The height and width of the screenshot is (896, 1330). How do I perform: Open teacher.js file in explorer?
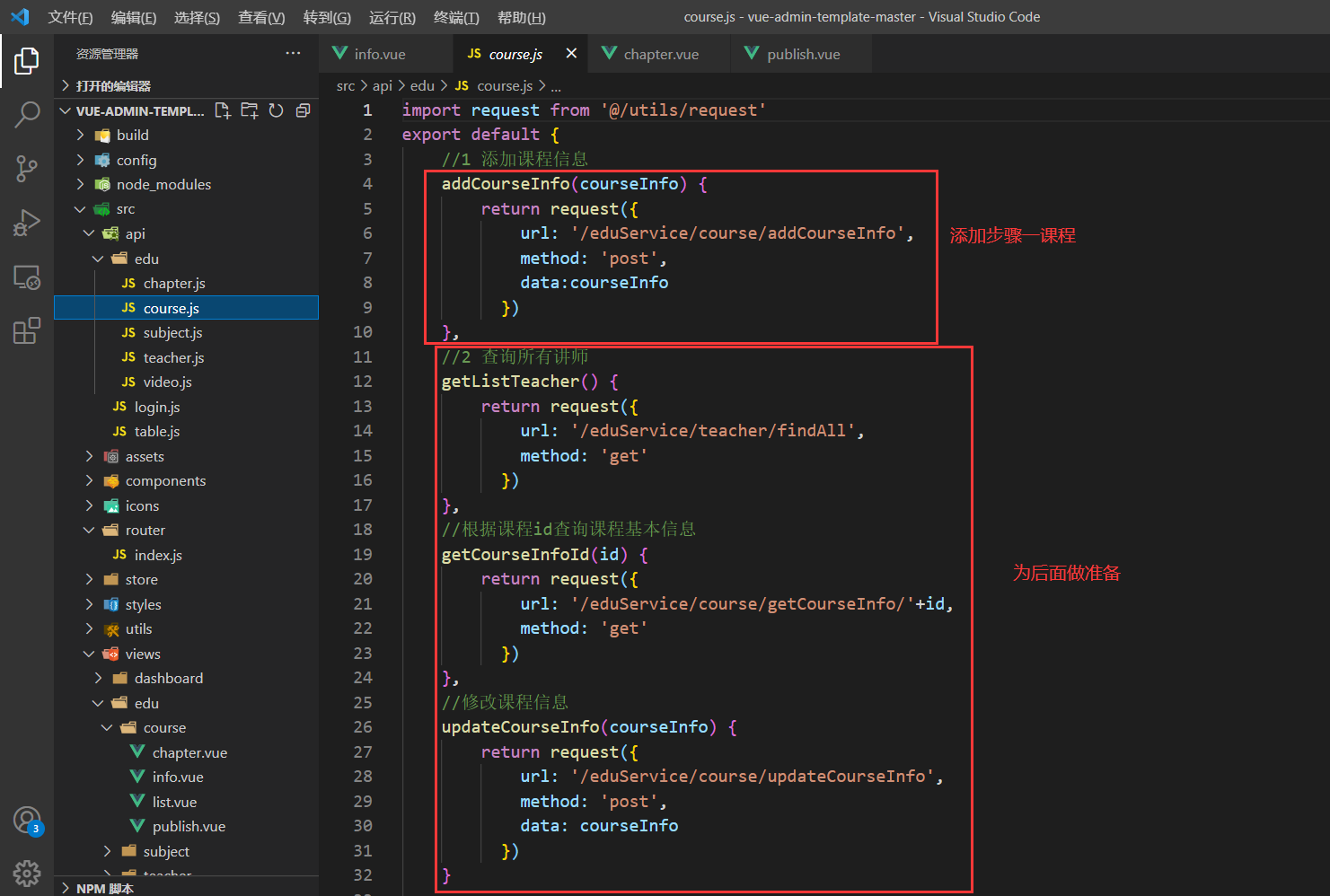click(x=186, y=357)
